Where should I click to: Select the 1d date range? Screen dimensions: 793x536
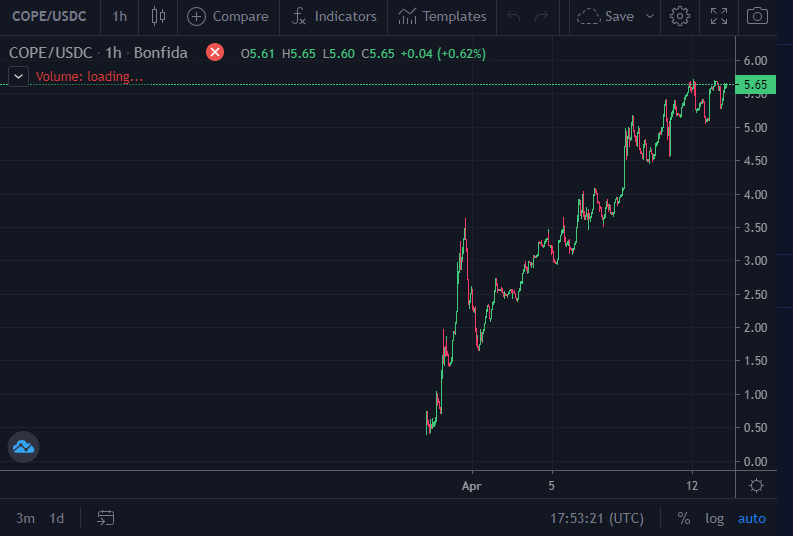[x=57, y=518]
